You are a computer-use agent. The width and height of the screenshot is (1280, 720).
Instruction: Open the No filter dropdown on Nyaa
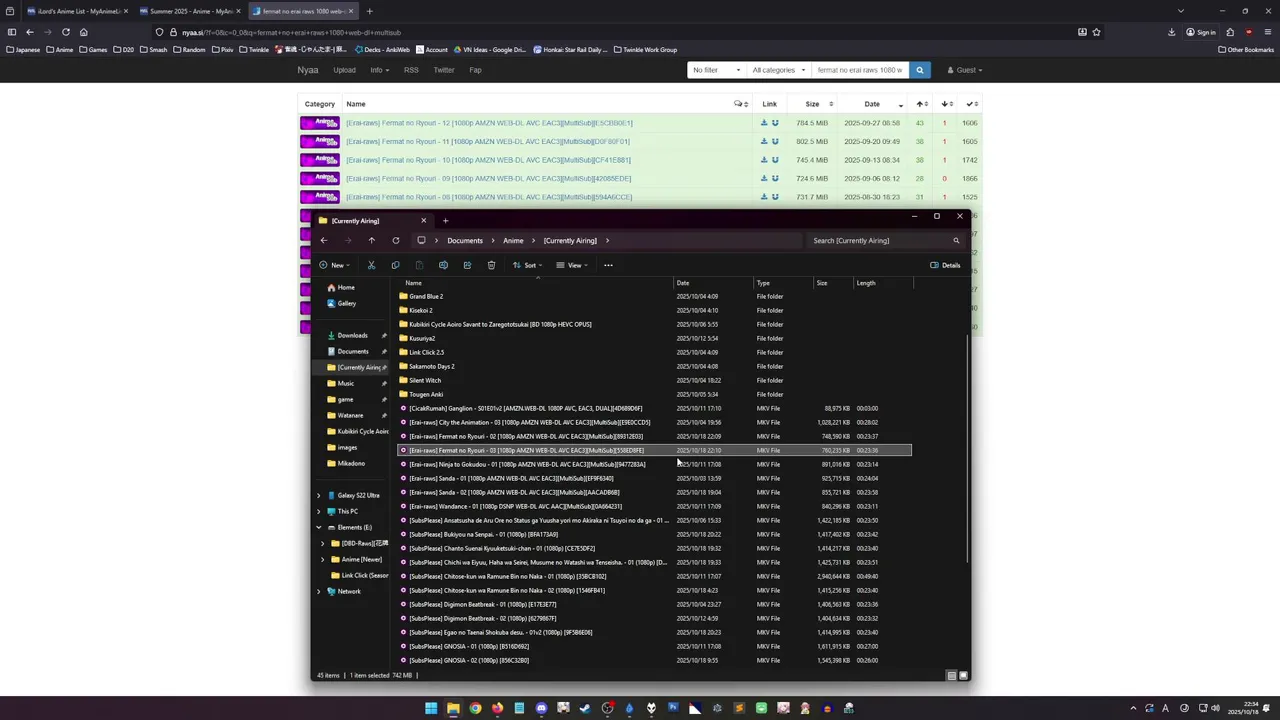coord(716,70)
